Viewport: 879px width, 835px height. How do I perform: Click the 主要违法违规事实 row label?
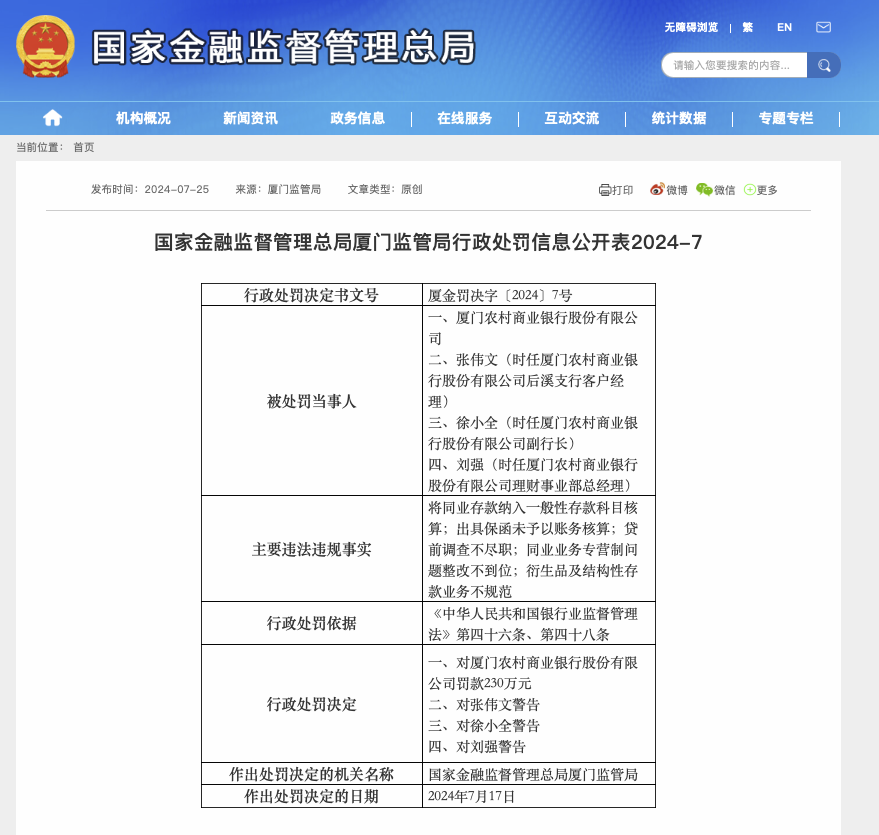(x=311, y=549)
